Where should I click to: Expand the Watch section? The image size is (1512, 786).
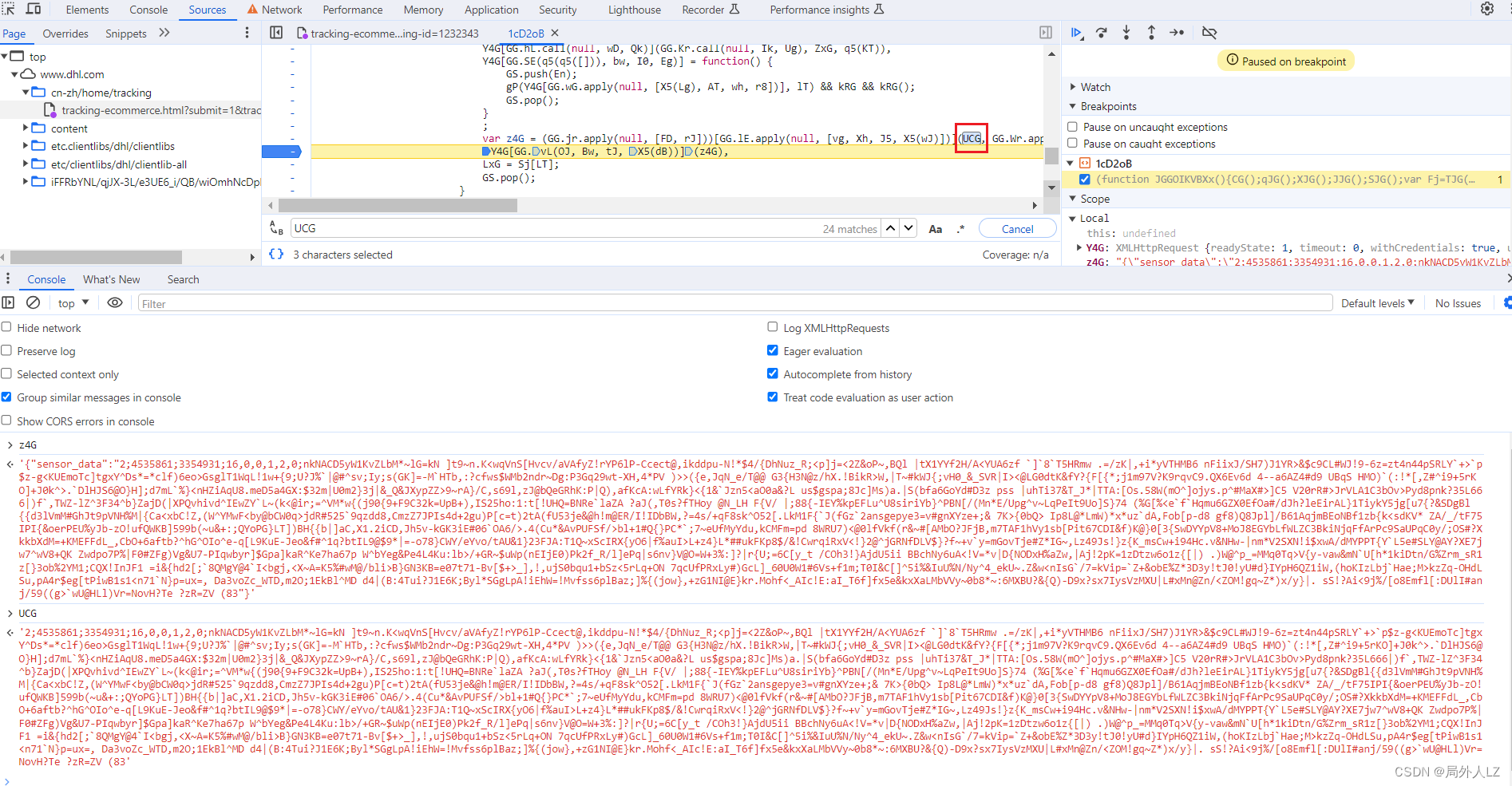1073,86
